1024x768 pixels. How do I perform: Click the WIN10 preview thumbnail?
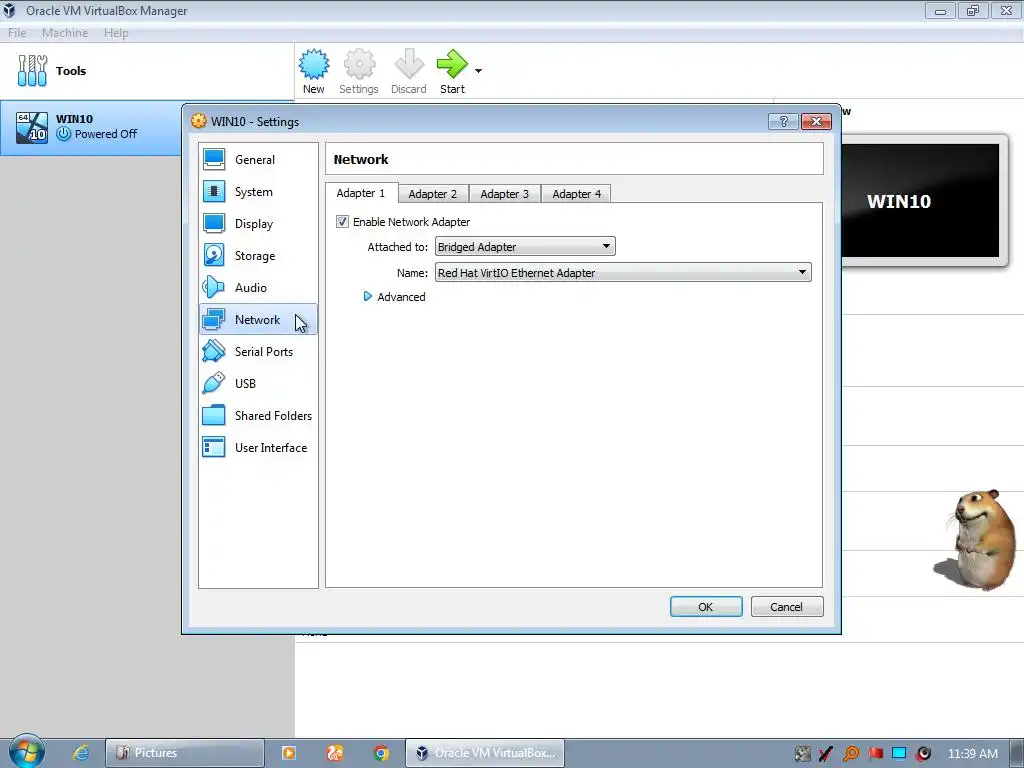[920, 200]
